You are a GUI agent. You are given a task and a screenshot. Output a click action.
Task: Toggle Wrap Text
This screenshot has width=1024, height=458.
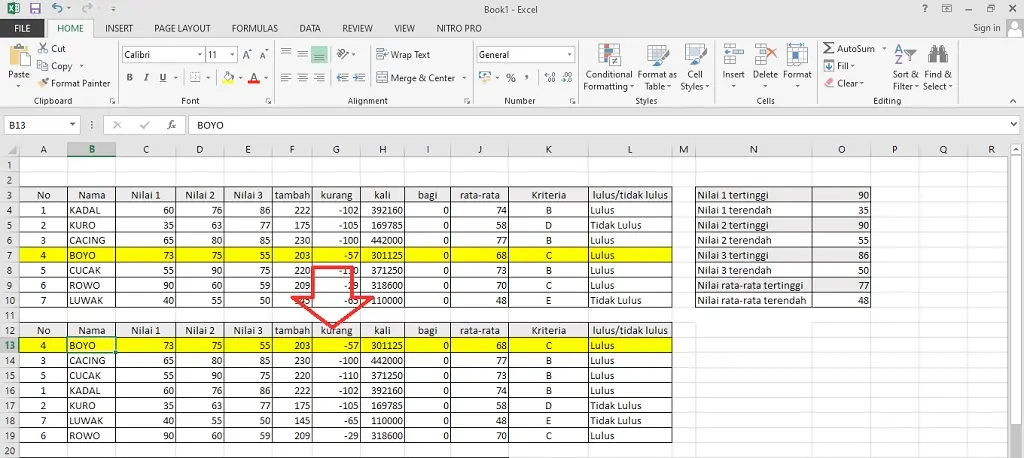(403, 55)
